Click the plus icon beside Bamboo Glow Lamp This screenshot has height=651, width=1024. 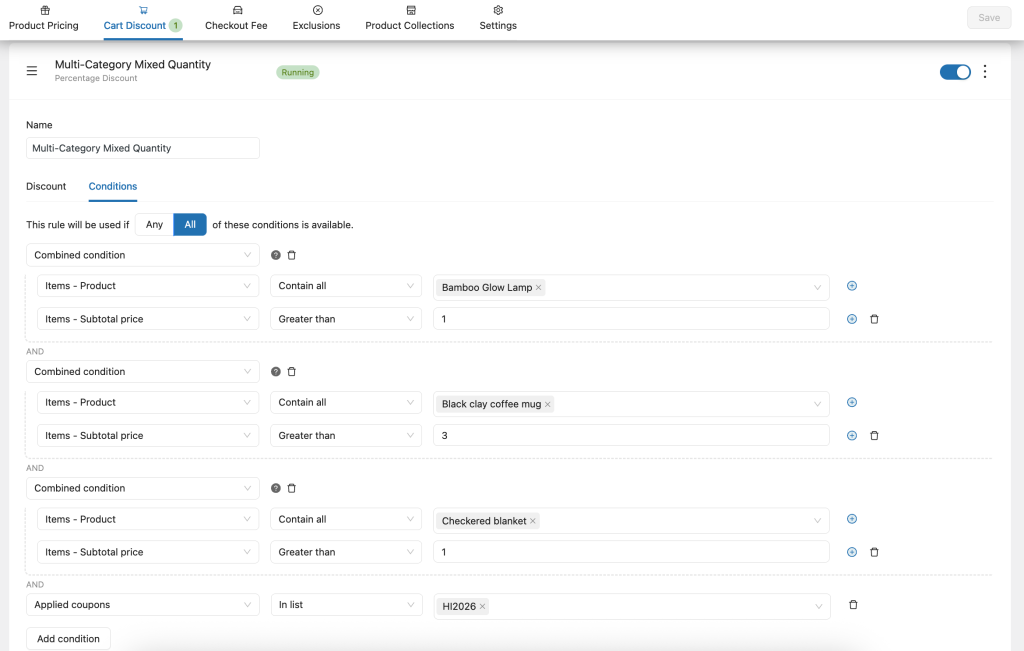[x=851, y=285]
